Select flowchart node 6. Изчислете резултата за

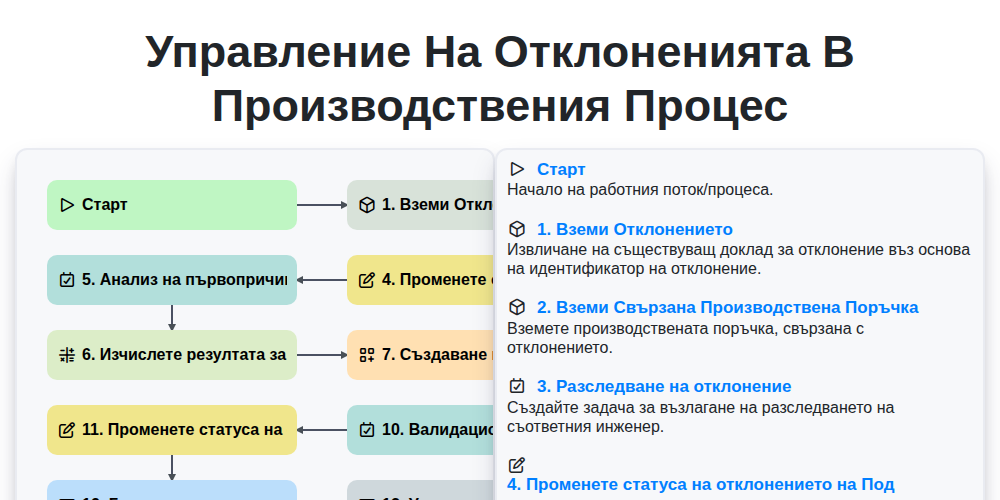point(172,355)
